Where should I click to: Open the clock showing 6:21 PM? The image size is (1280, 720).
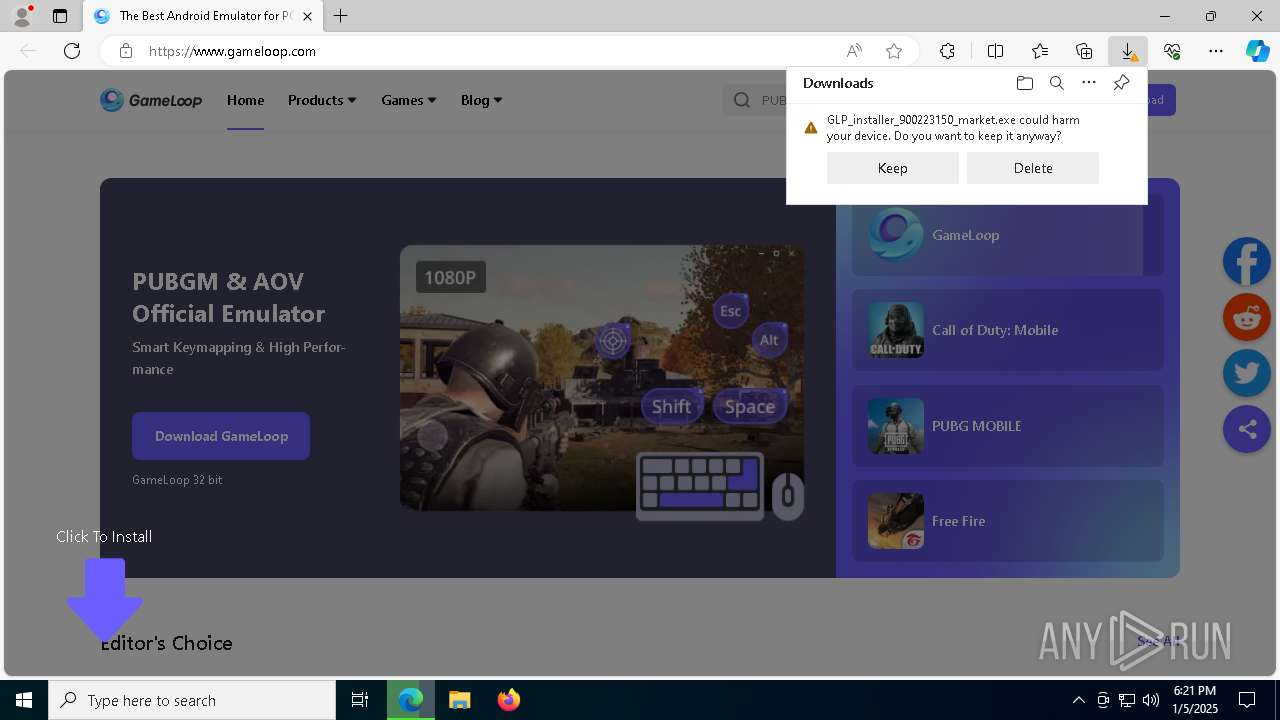click(1195, 700)
